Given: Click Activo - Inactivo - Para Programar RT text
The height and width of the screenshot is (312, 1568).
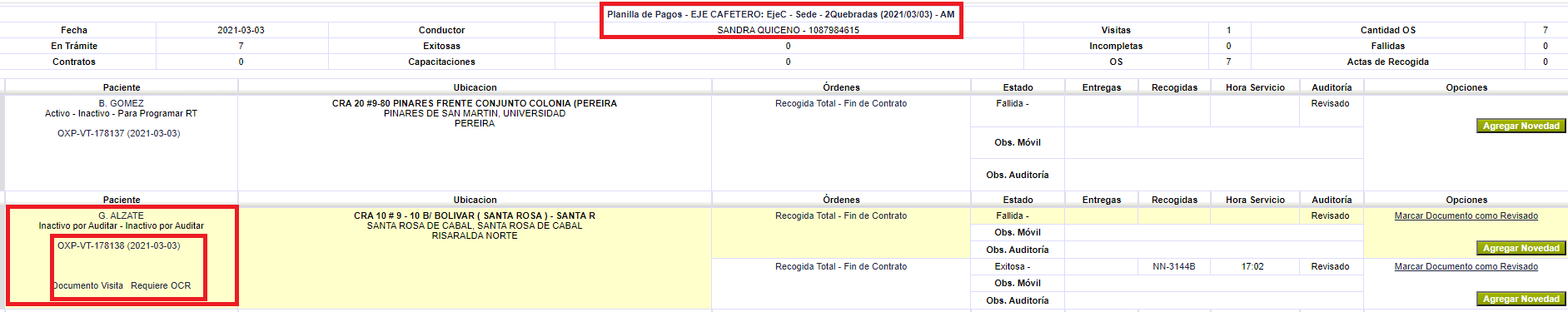Looking at the screenshot, I should tap(121, 113).
